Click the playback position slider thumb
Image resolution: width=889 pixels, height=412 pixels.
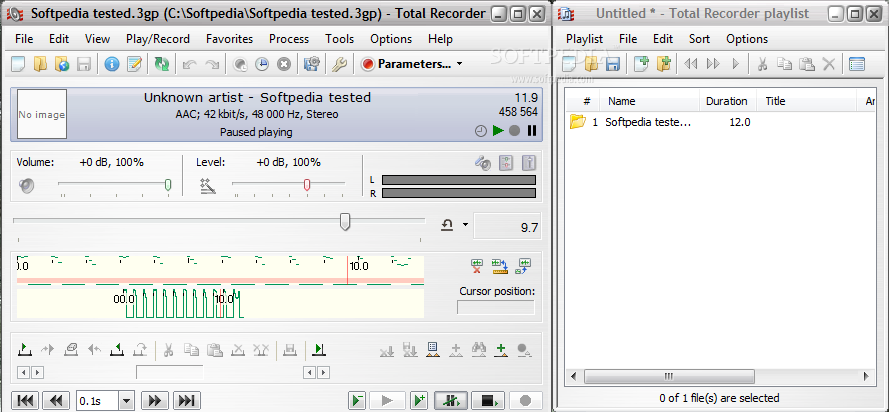coord(345,222)
